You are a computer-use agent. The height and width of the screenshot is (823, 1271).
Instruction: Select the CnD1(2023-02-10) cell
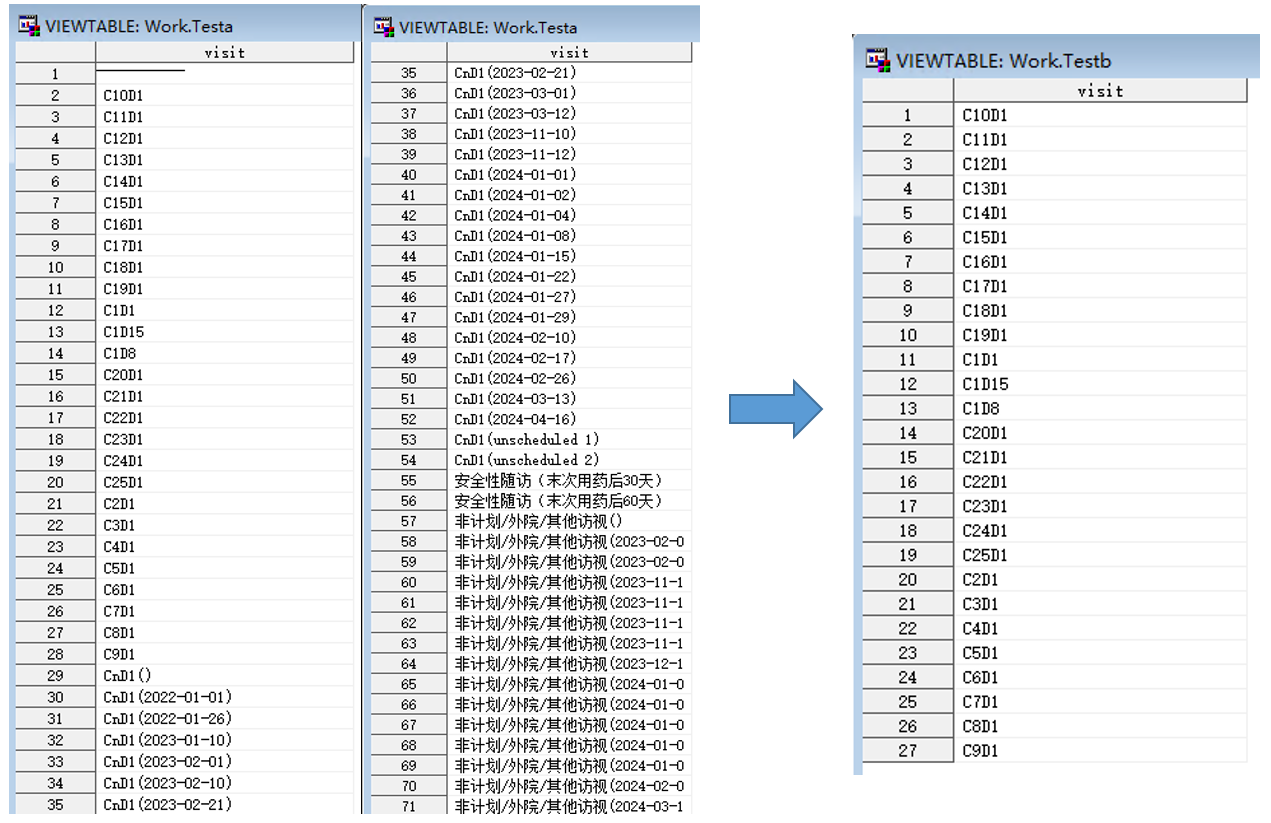point(225,784)
